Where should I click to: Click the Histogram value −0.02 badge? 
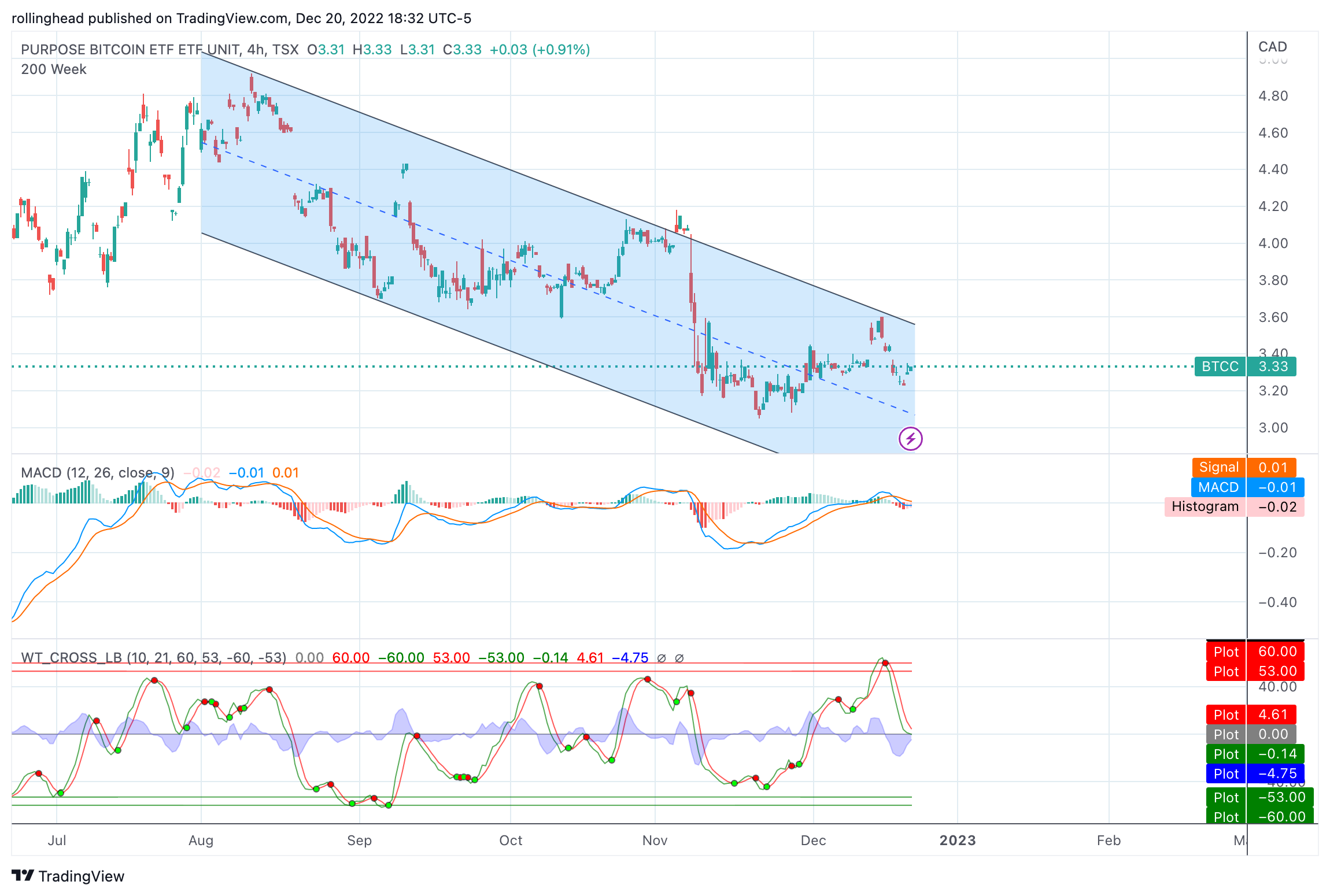coord(1276,507)
